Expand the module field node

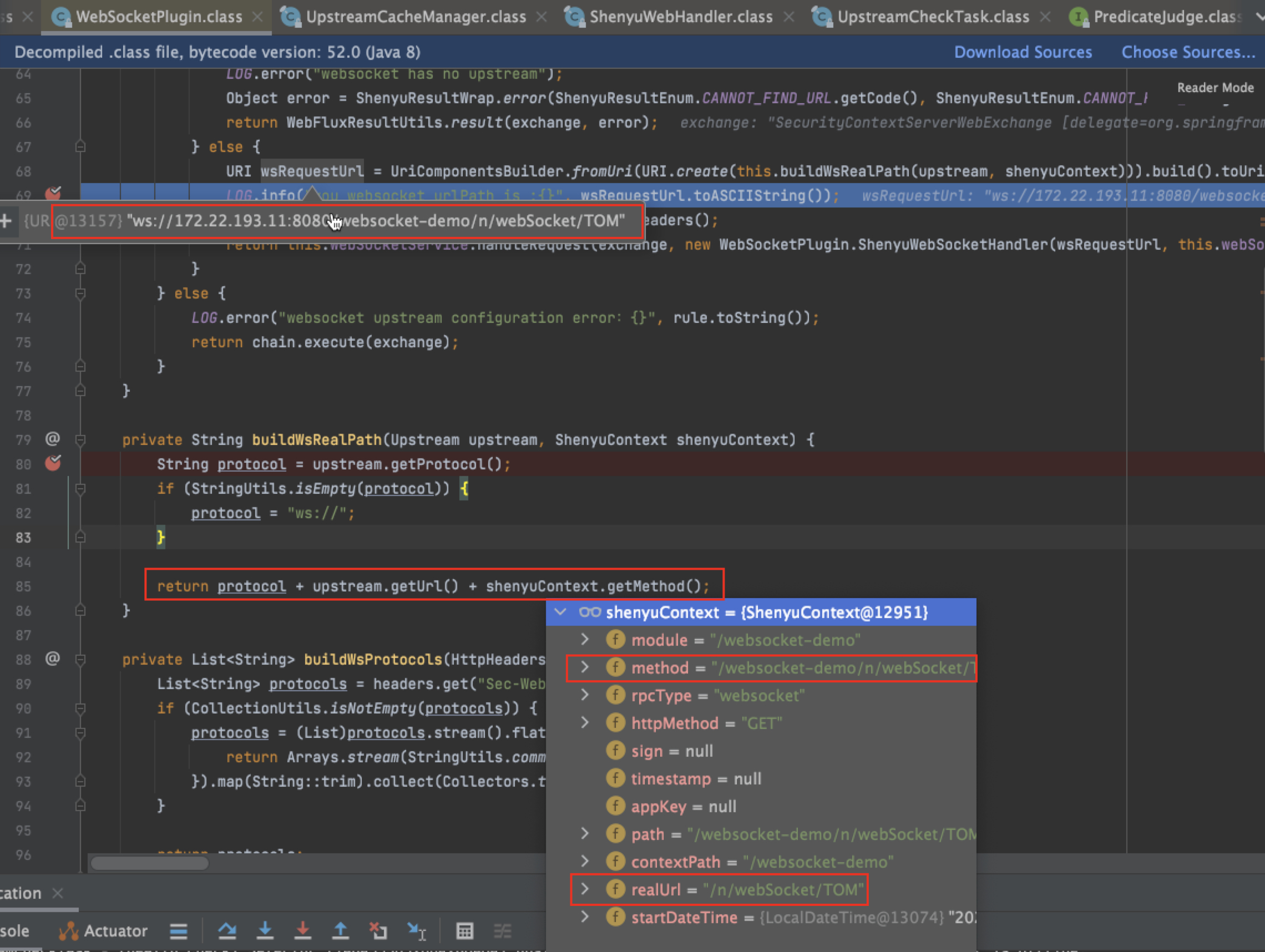click(x=584, y=640)
